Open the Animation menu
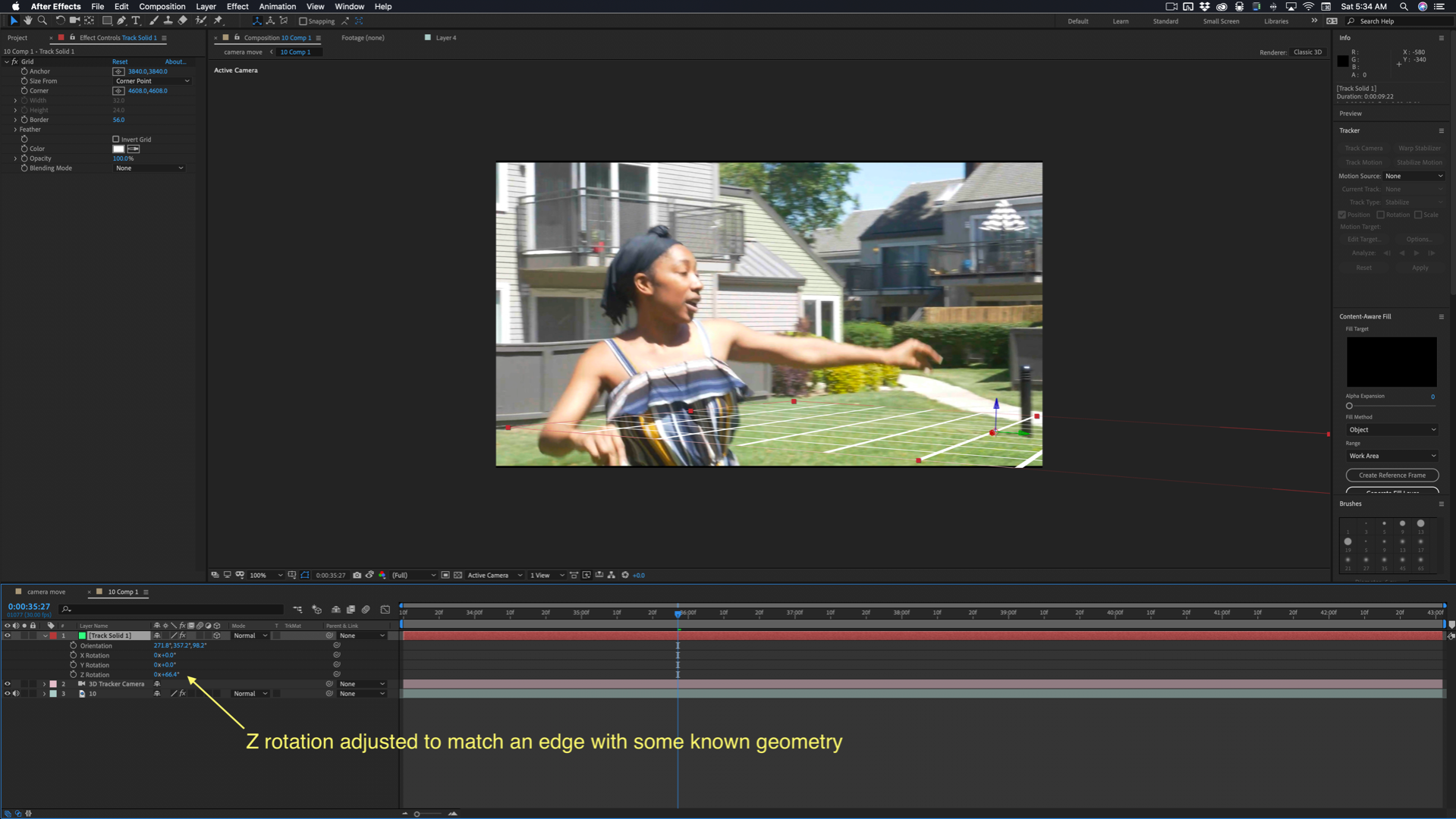The height and width of the screenshot is (819, 1456). pyautogui.click(x=277, y=6)
